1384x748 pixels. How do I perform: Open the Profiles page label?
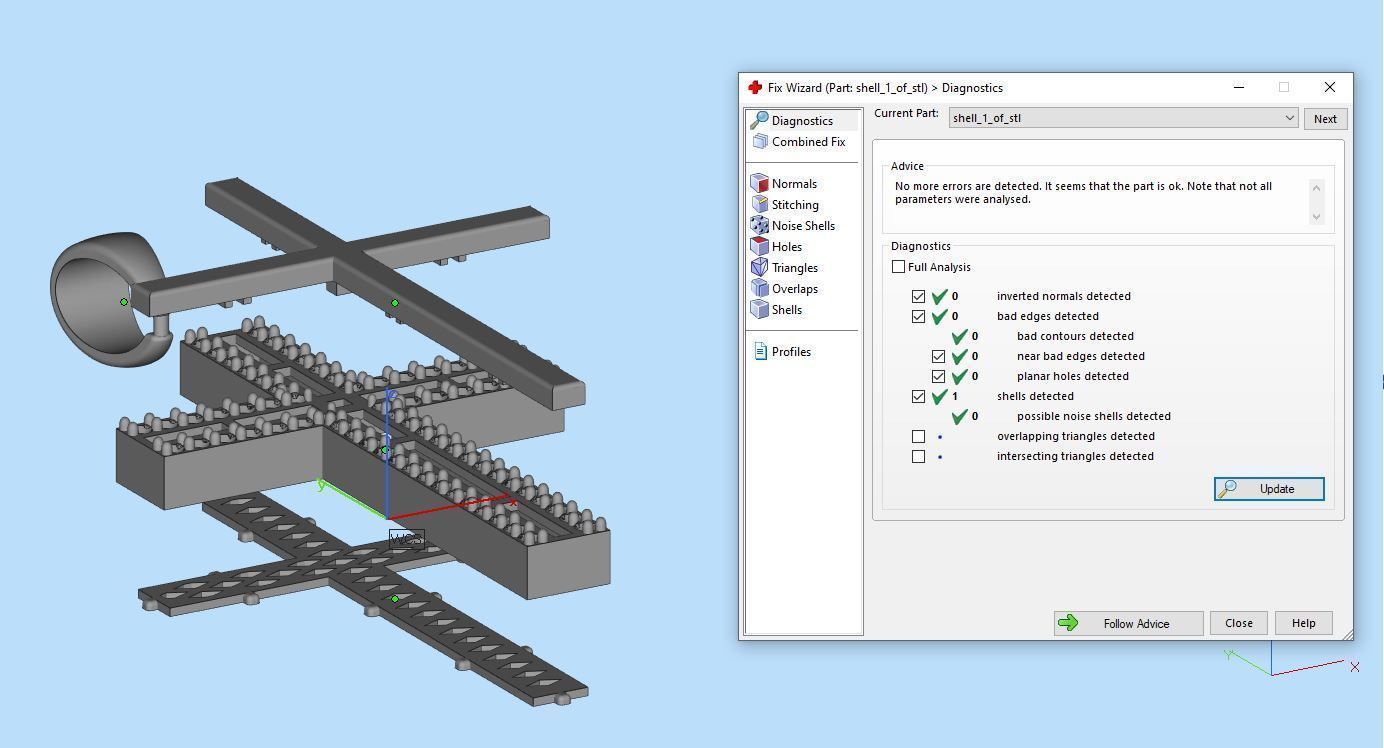(791, 352)
